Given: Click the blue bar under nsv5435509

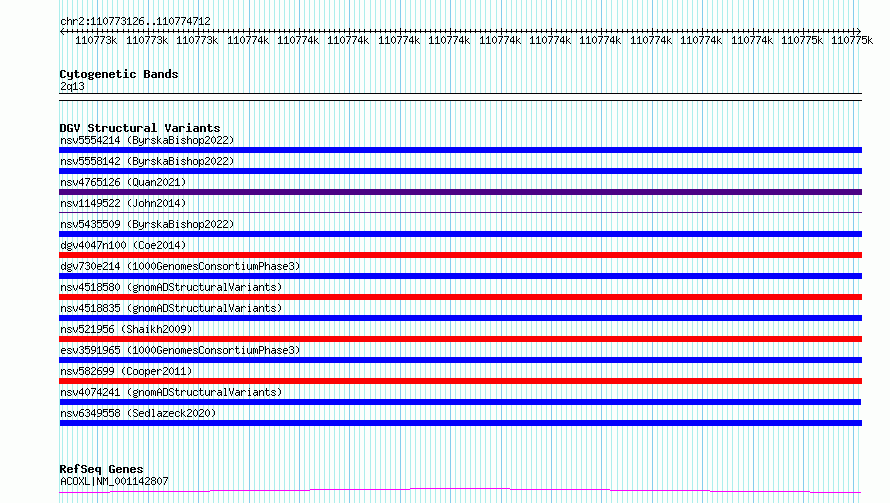Looking at the screenshot, I should coord(460,234).
